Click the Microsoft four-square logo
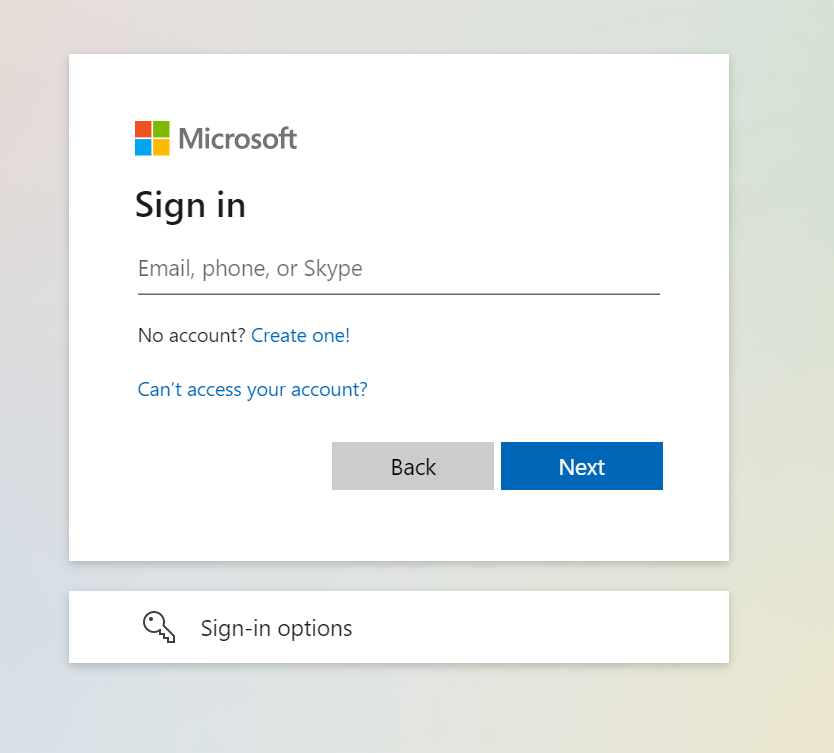 (x=152, y=138)
